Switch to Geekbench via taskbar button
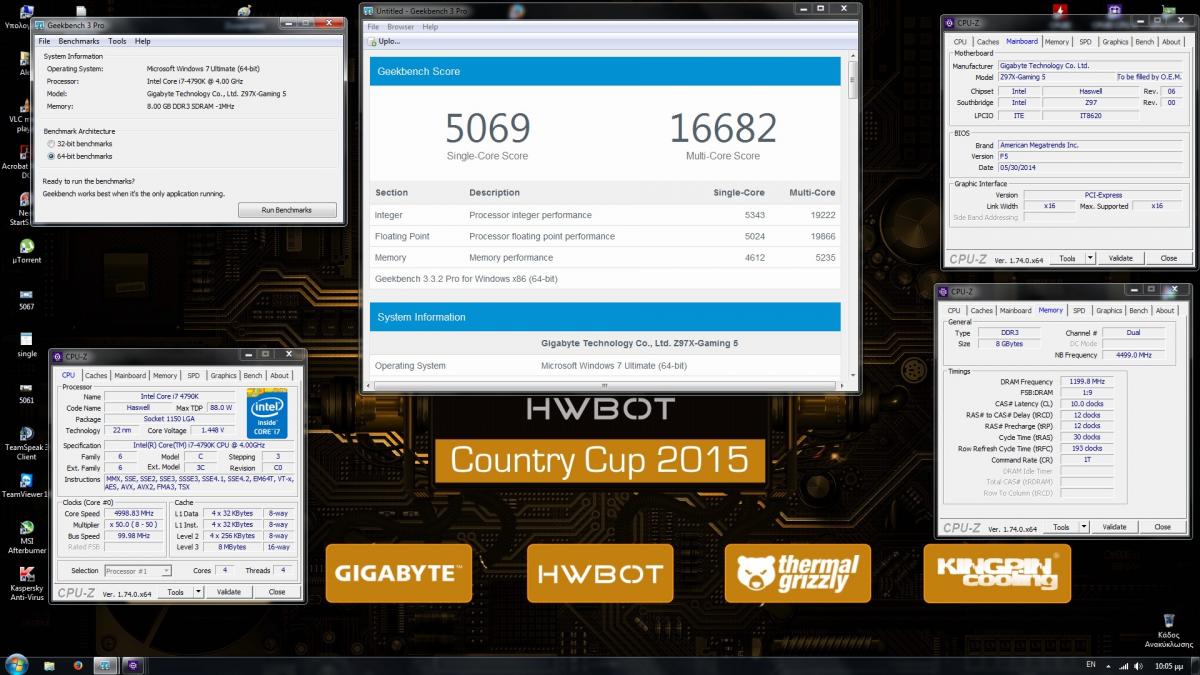1200x675 pixels. [x=104, y=665]
